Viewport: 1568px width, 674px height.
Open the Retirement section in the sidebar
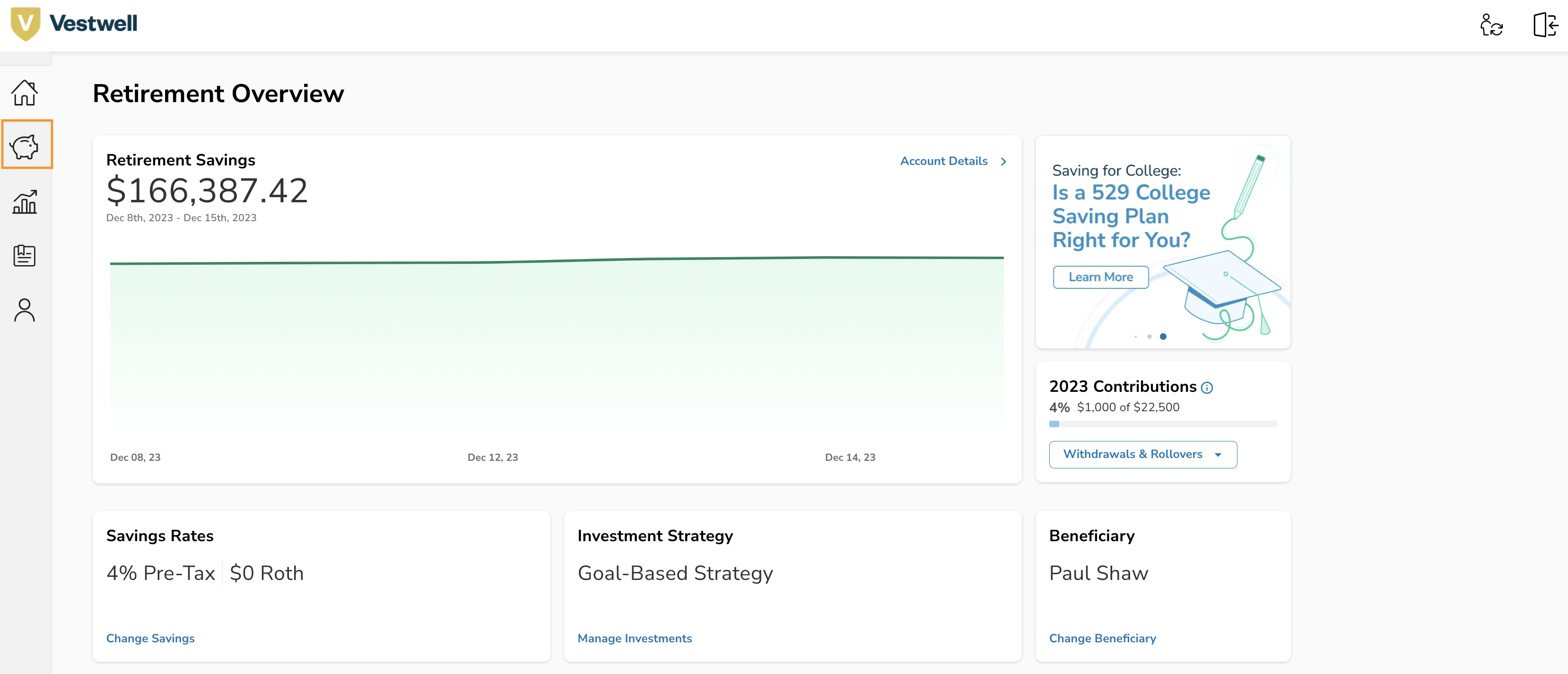click(24, 144)
